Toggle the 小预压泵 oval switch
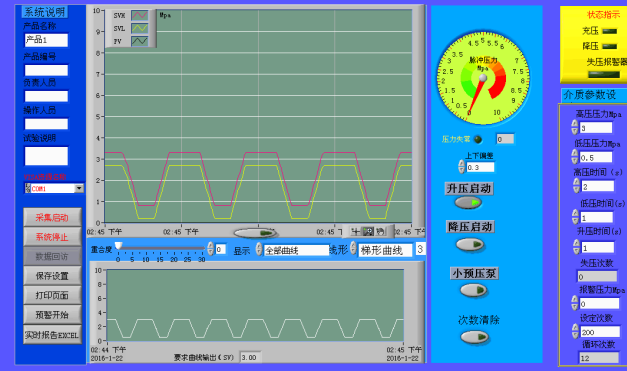The height and width of the screenshot is (371, 627). click(x=473, y=290)
